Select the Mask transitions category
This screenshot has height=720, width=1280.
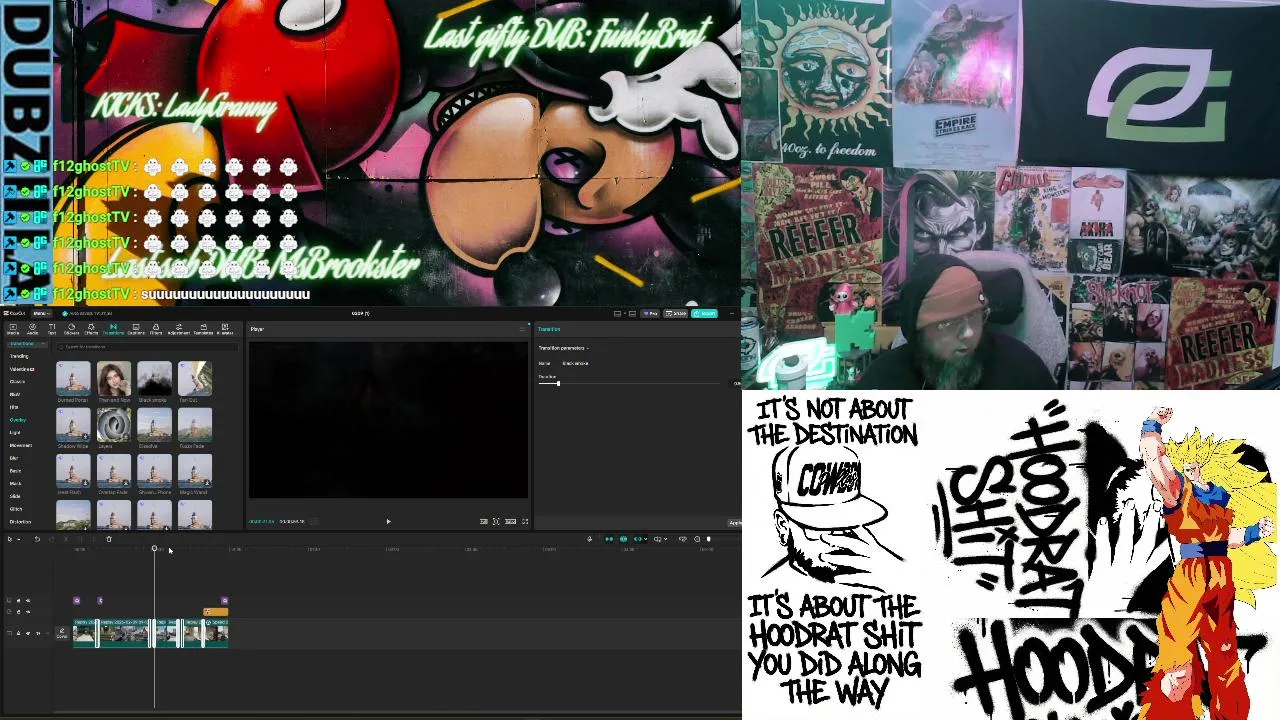pos(15,484)
